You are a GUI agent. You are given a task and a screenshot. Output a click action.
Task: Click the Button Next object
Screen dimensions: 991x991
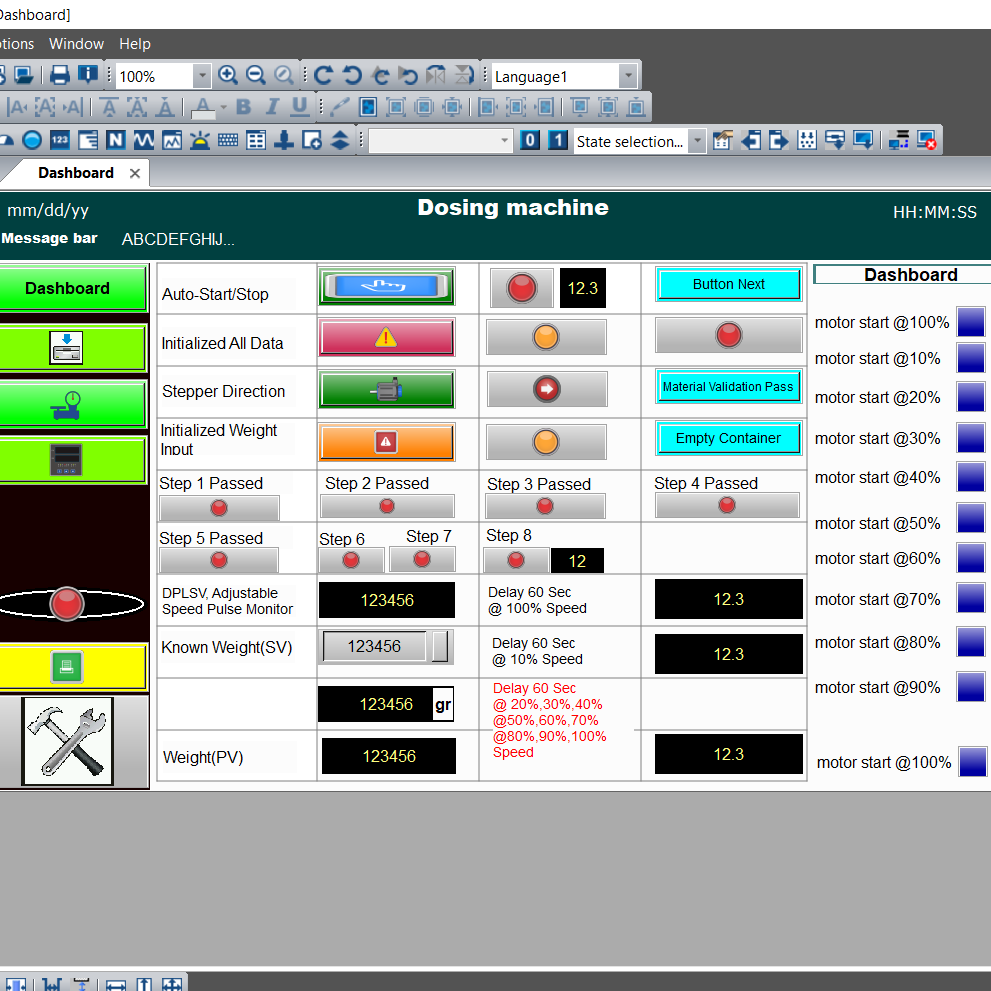point(728,284)
